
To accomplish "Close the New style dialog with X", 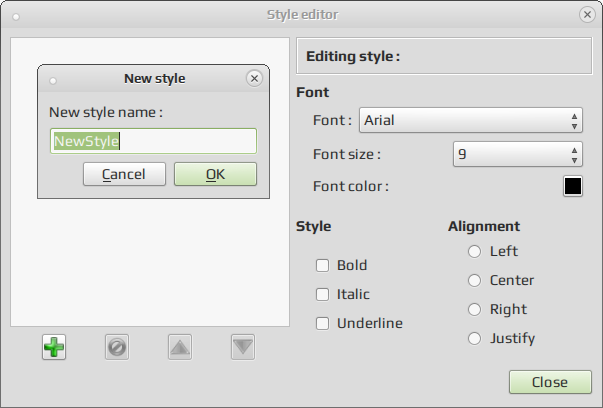I will (254, 78).
